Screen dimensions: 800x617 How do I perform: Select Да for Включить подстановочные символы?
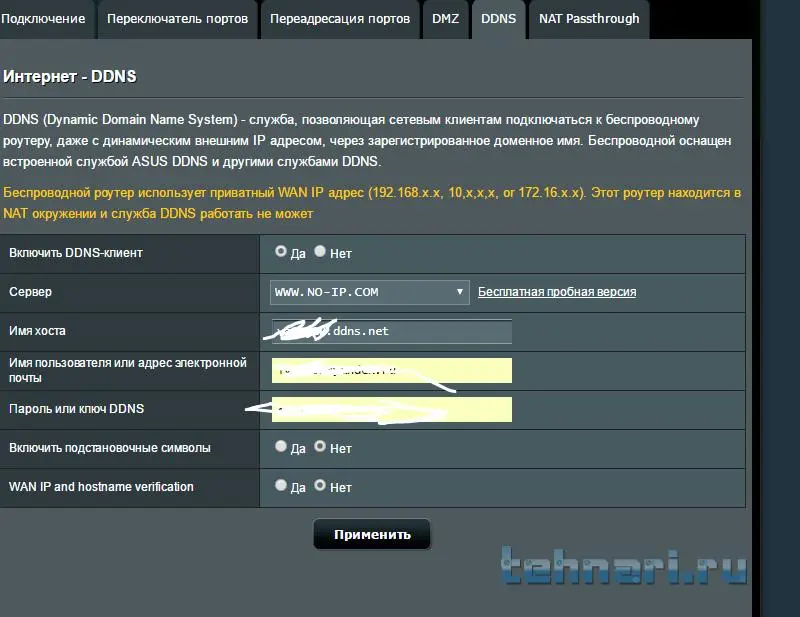pyautogui.click(x=281, y=446)
